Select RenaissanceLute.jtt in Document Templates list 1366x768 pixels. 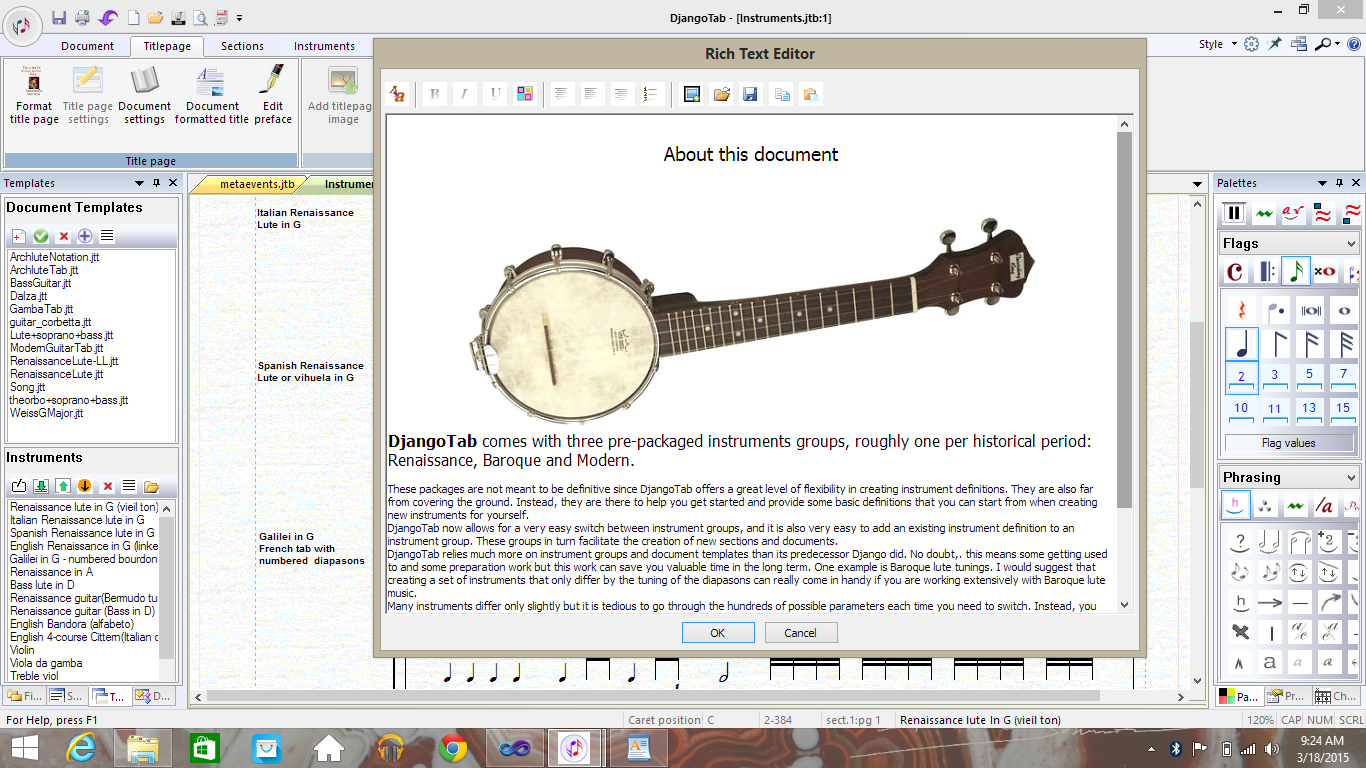[x=57, y=374]
